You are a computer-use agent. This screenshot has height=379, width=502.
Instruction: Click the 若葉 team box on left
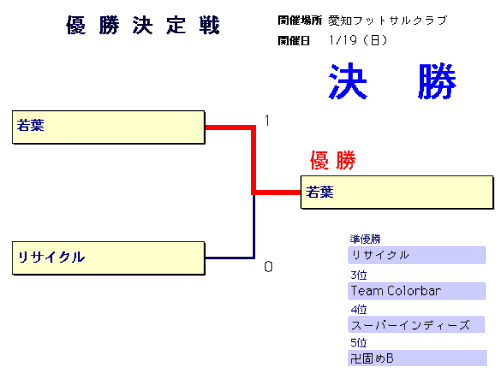coord(109,127)
